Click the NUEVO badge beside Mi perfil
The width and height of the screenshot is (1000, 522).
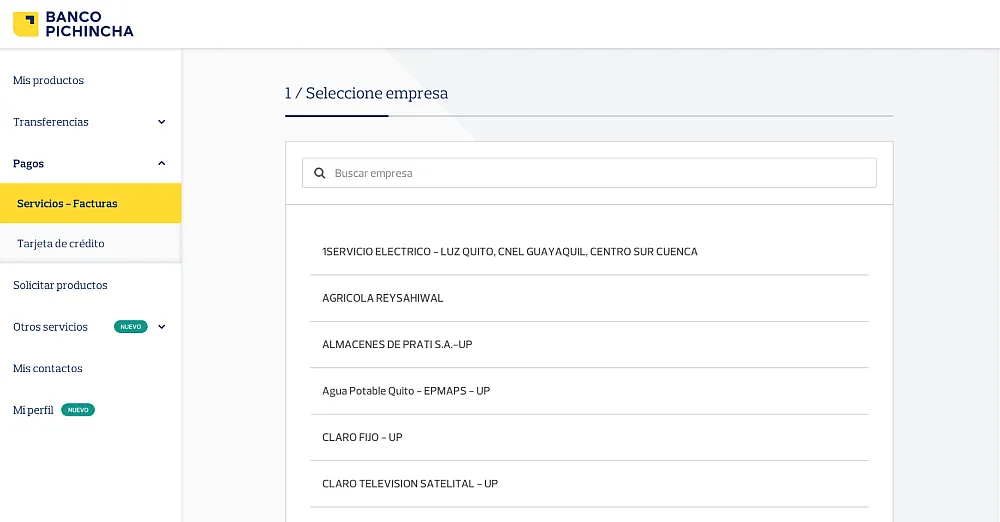78,410
